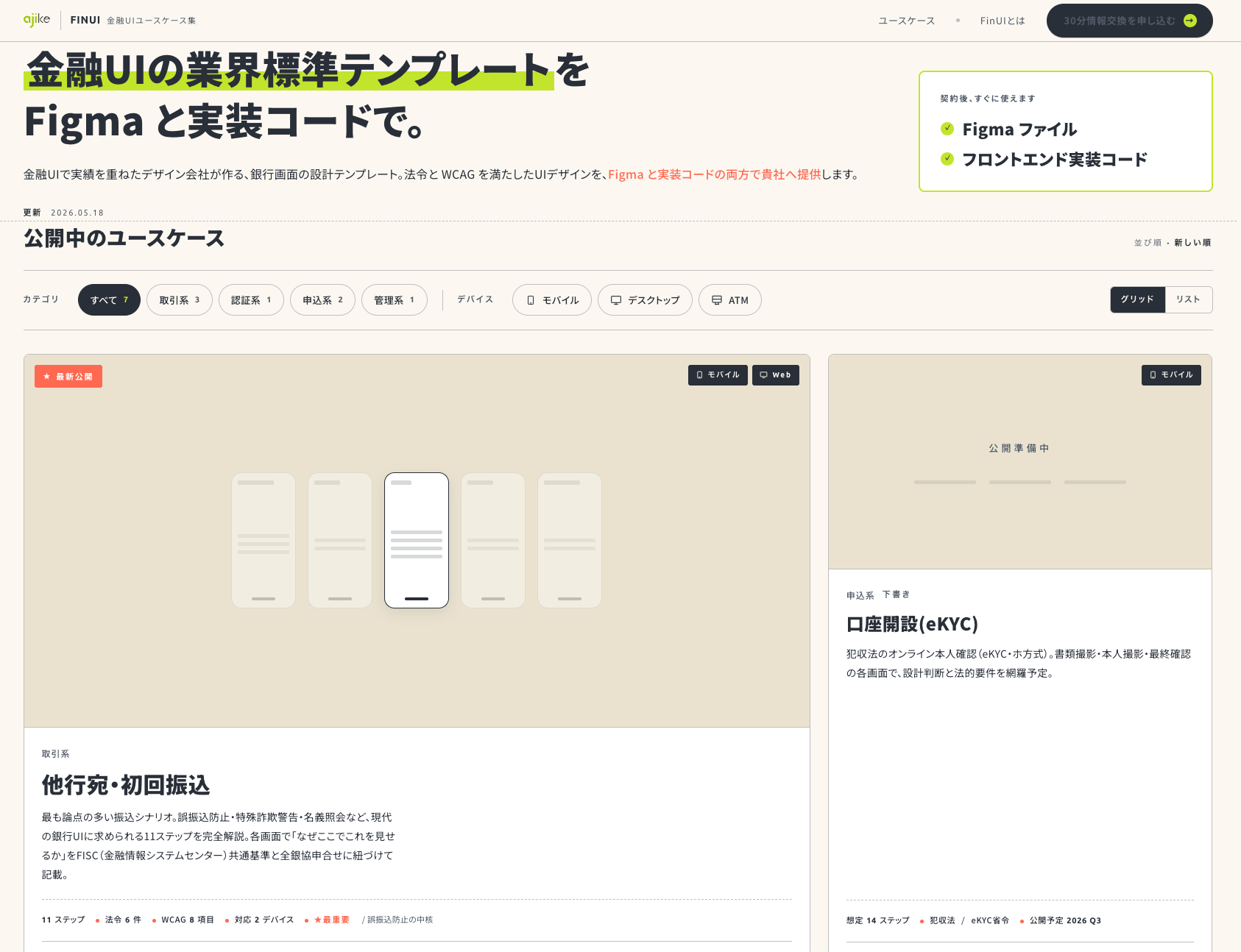
Task: Filter by 申込系 category
Action: 322,300
